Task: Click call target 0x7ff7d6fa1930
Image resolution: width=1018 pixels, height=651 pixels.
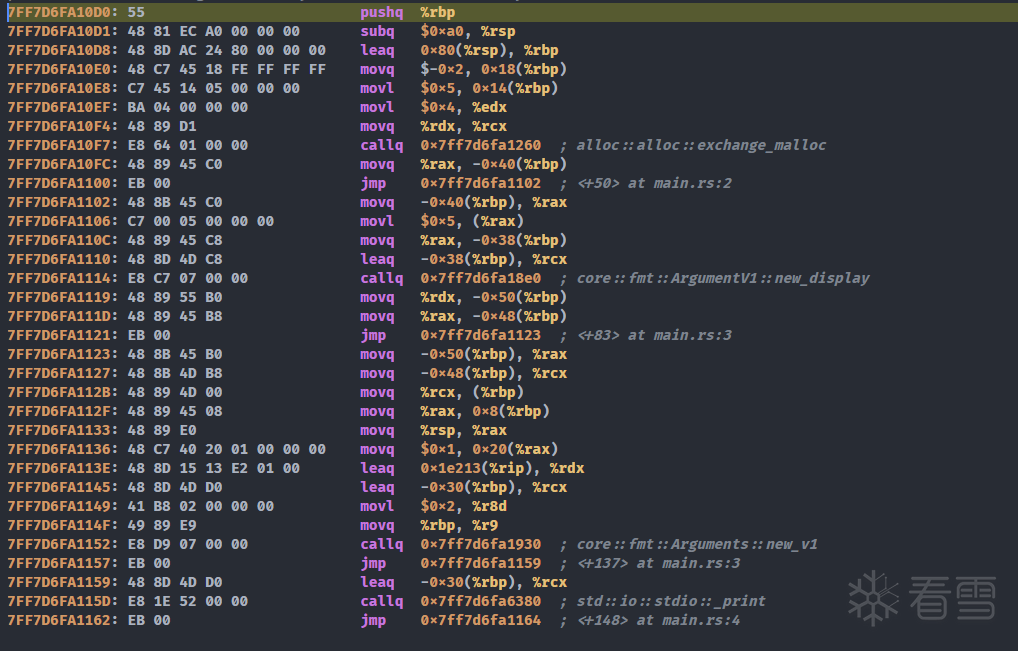Action: point(480,544)
